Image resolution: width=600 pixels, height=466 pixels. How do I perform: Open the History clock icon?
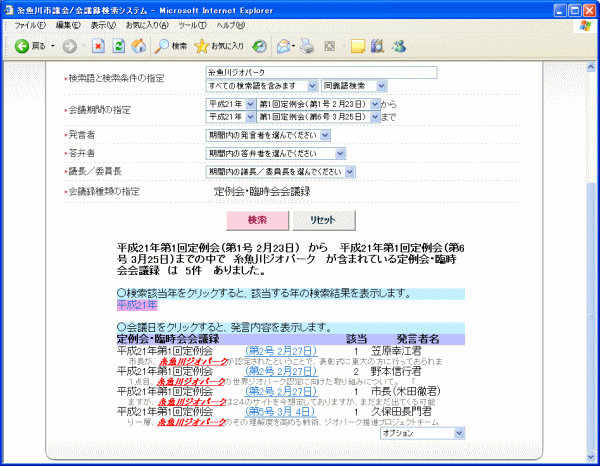tap(259, 47)
